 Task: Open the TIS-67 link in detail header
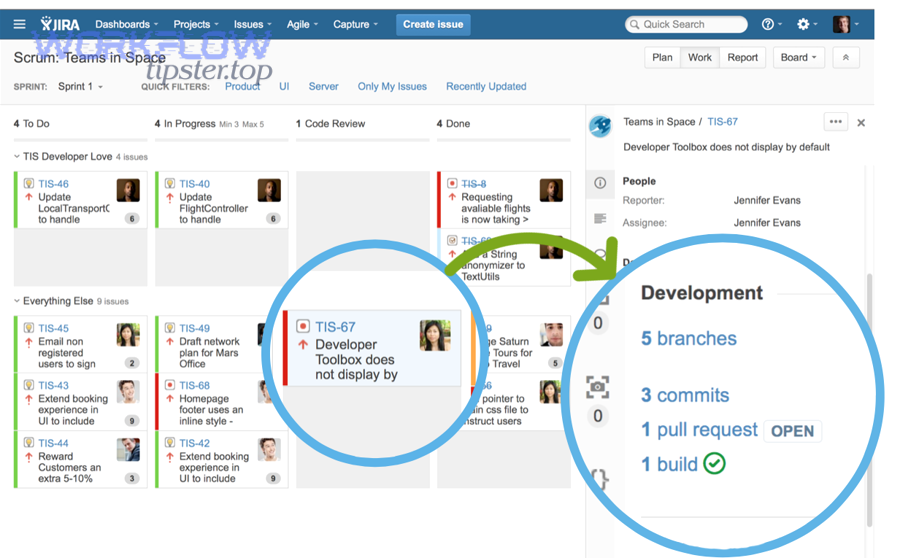point(722,122)
